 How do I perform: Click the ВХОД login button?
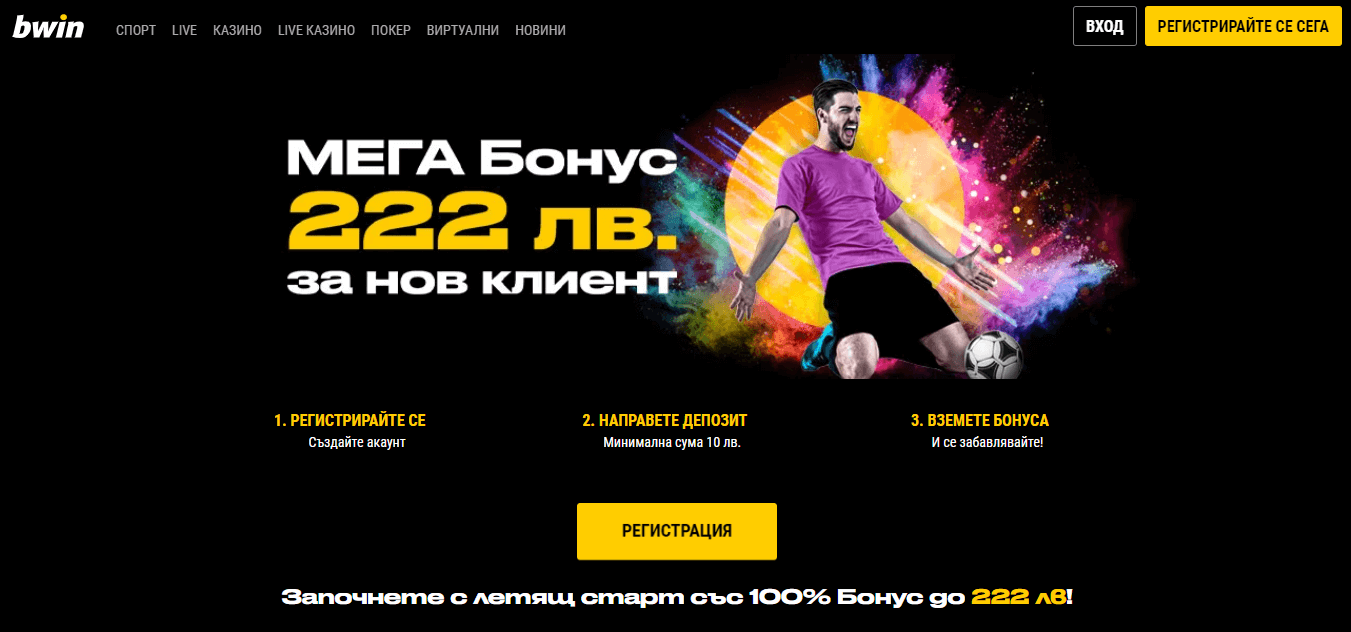point(1105,26)
